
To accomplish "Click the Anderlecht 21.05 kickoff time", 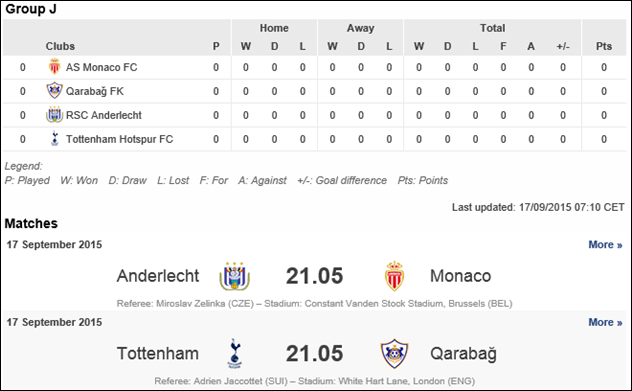I will pos(314,276).
